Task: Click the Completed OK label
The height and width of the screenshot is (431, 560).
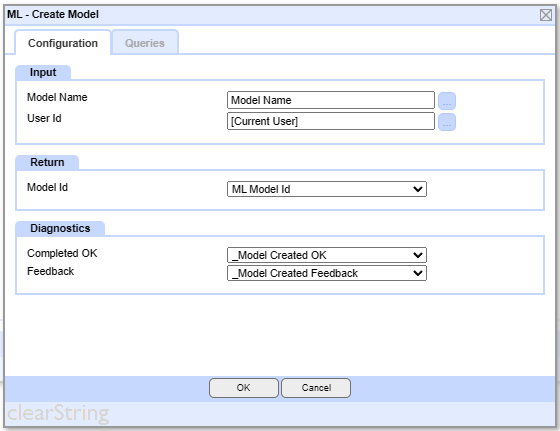Action: tap(62, 253)
